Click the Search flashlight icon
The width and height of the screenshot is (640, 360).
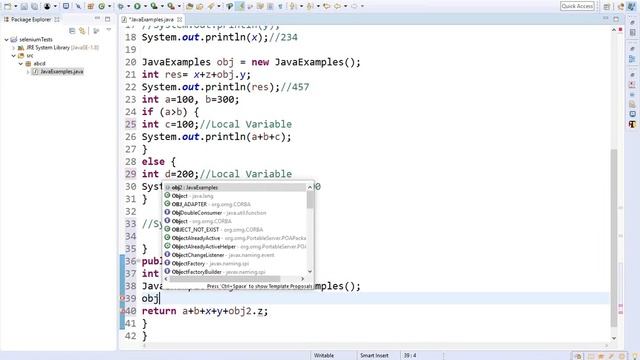211,6
